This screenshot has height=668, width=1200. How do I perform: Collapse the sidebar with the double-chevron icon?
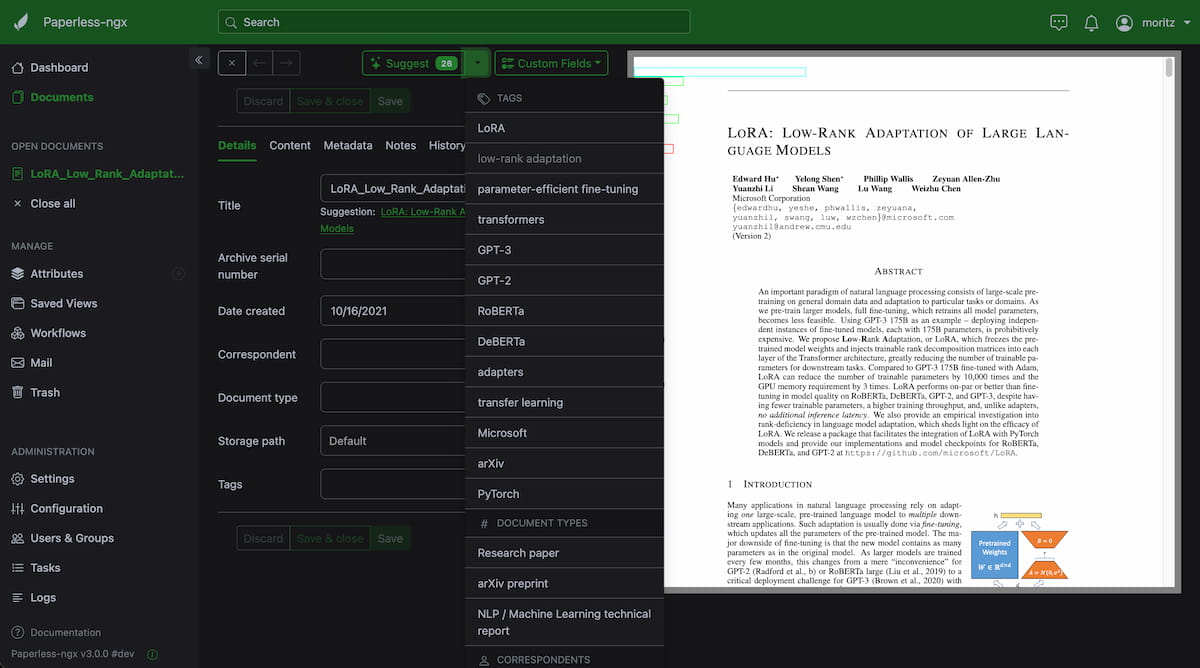point(199,60)
